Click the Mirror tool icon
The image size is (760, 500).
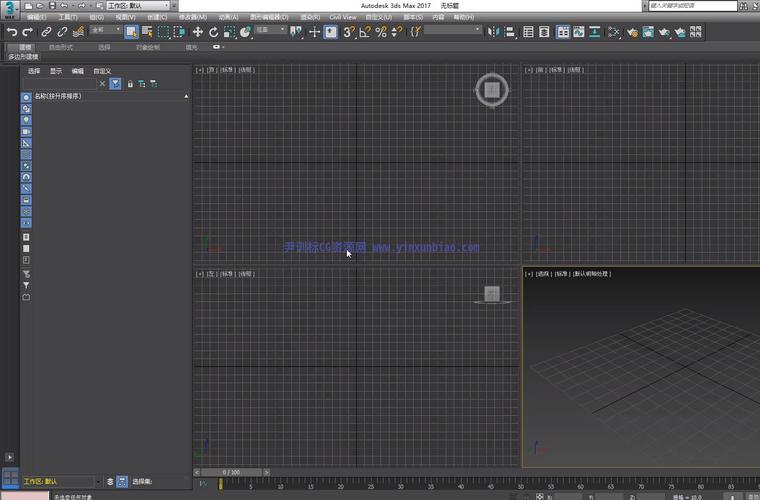(x=493, y=32)
